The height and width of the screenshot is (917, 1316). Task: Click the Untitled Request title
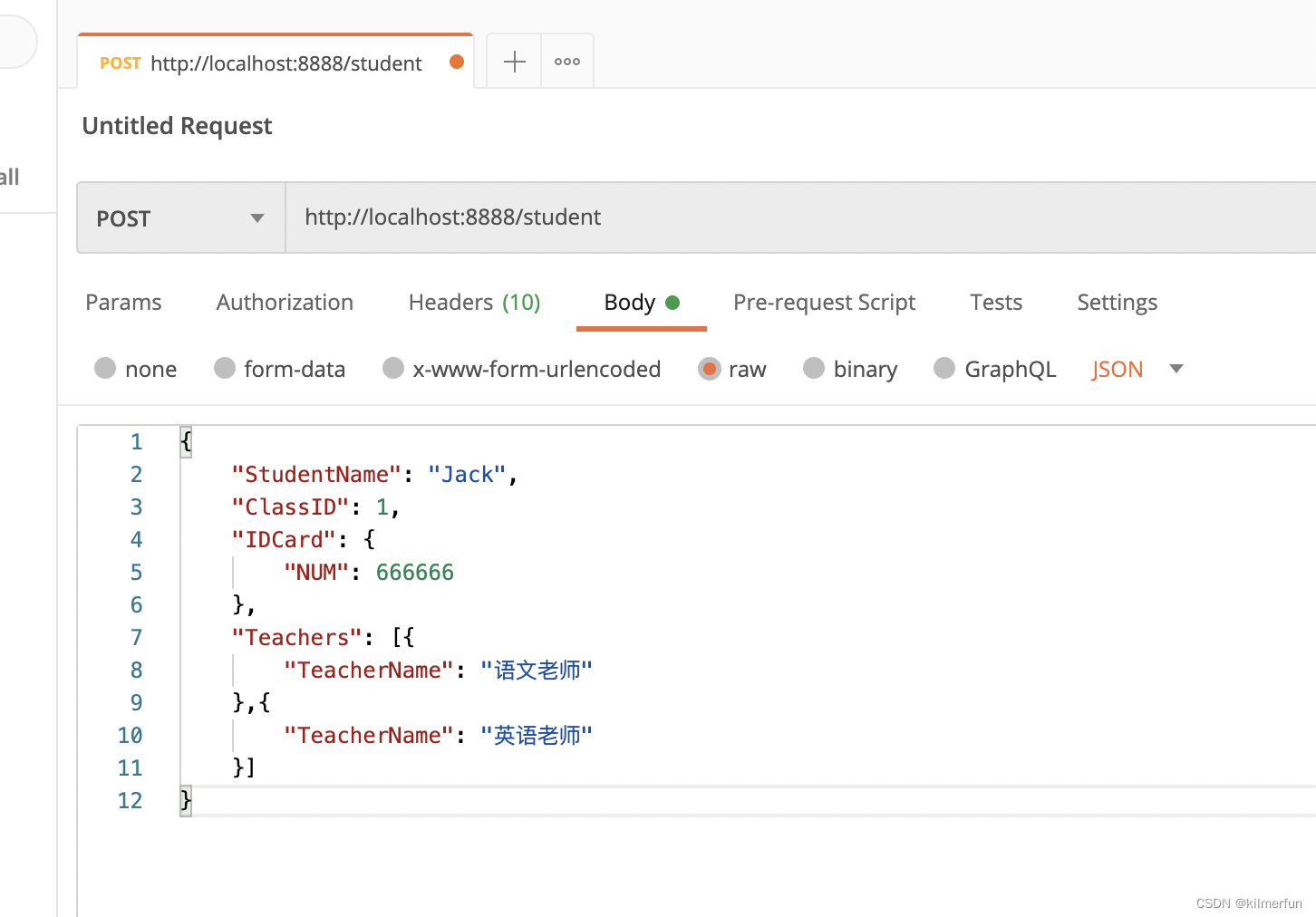(177, 126)
